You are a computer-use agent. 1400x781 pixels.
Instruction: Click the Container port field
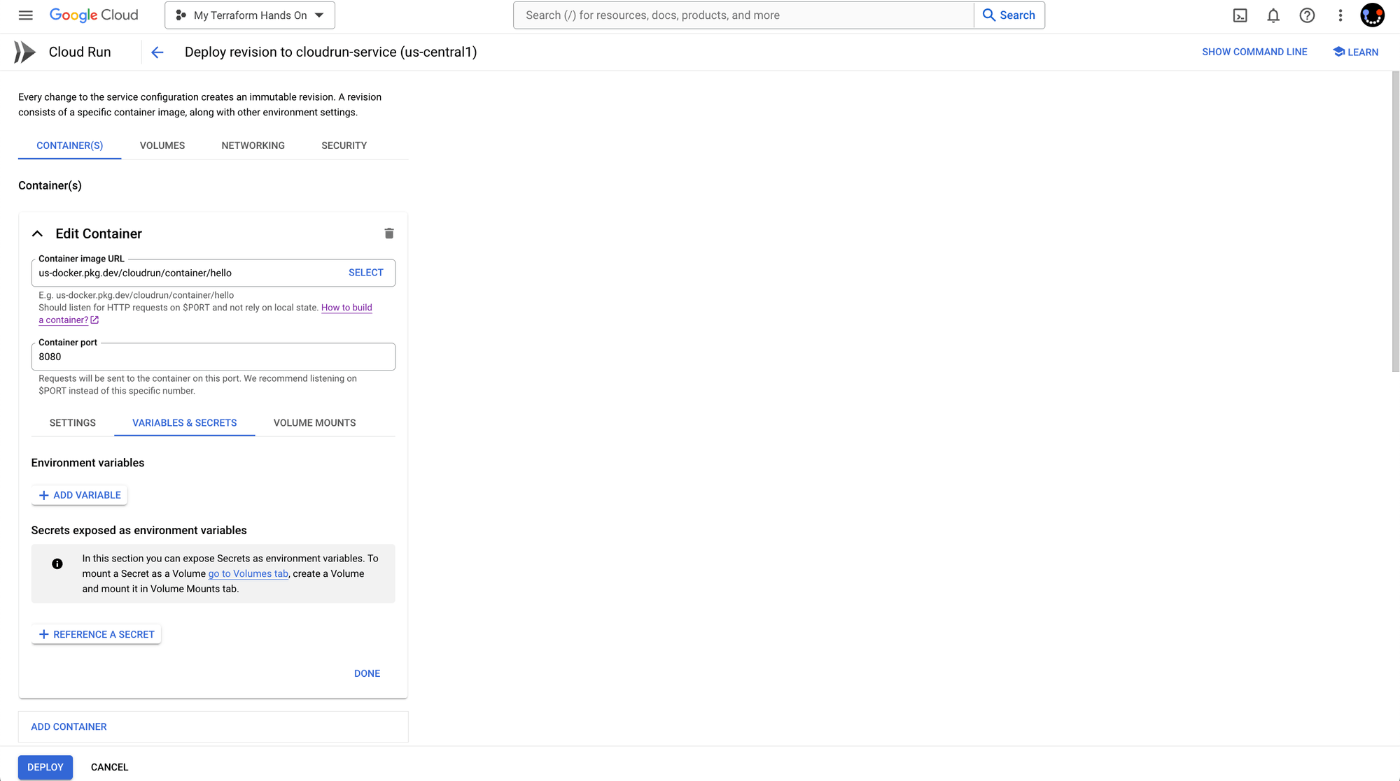coord(213,356)
